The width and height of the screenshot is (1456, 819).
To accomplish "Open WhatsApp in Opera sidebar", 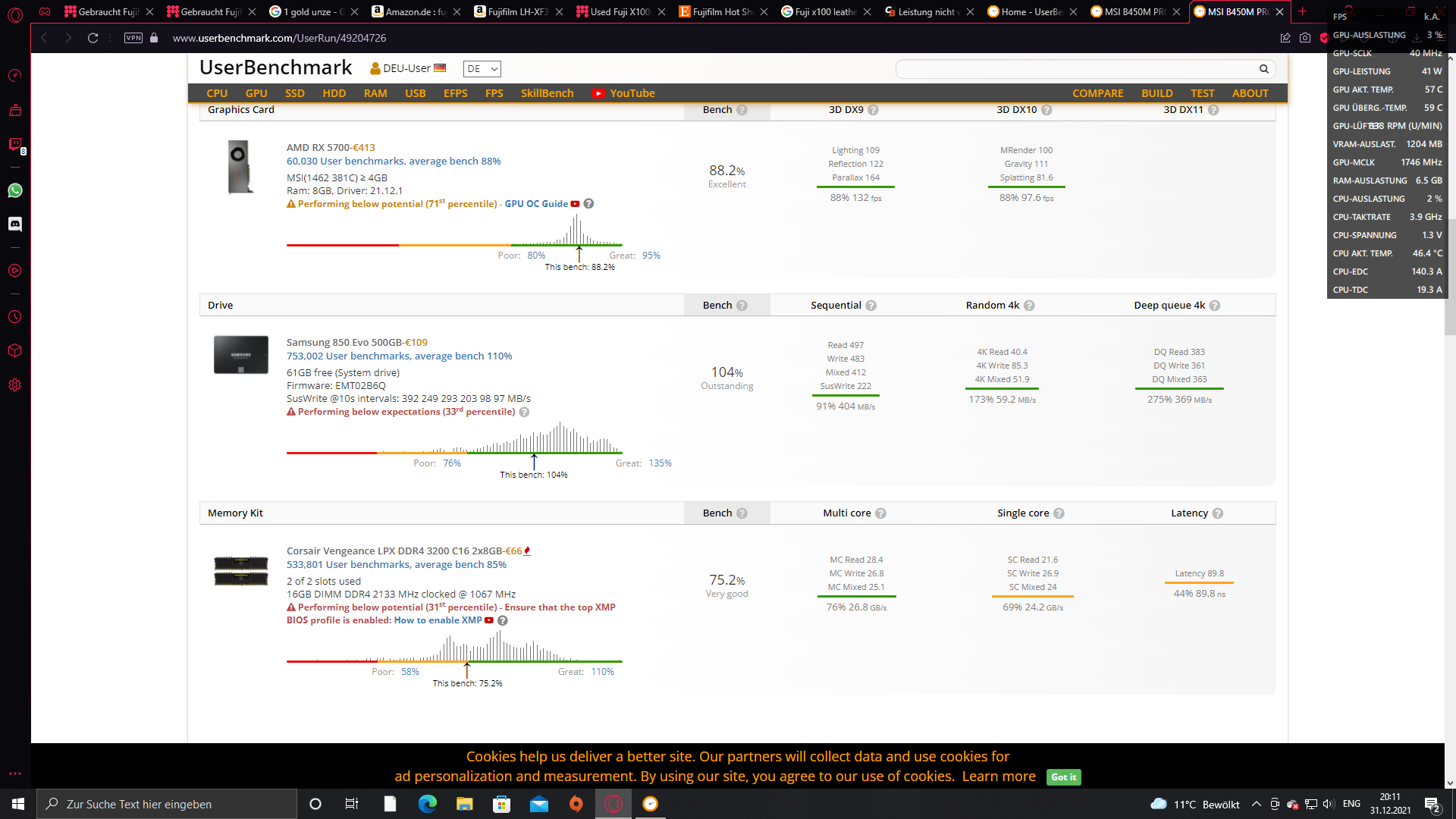I will click(x=15, y=190).
